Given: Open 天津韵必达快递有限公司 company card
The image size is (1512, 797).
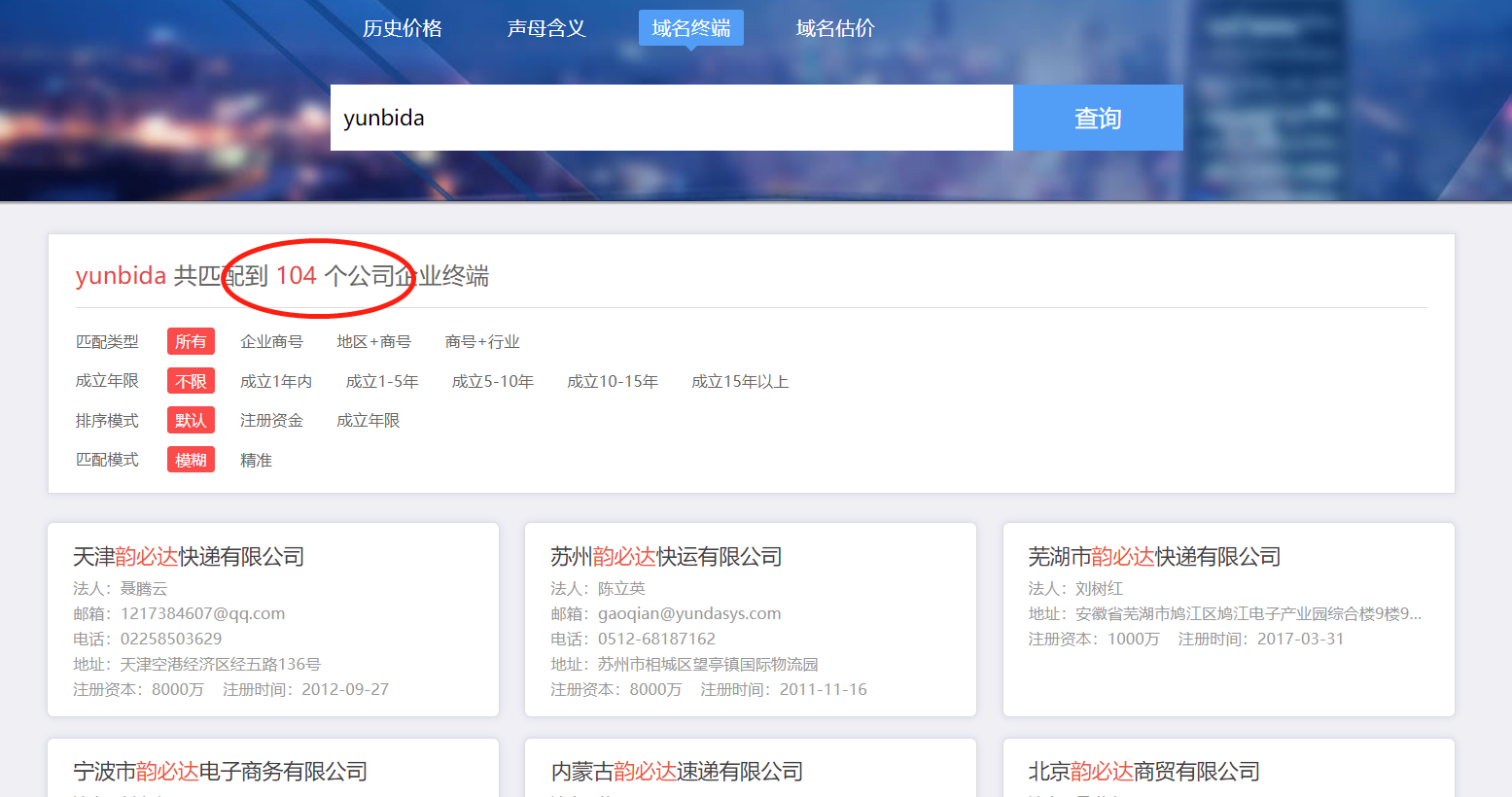Looking at the screenshot, I should click(x=189, y=557).
